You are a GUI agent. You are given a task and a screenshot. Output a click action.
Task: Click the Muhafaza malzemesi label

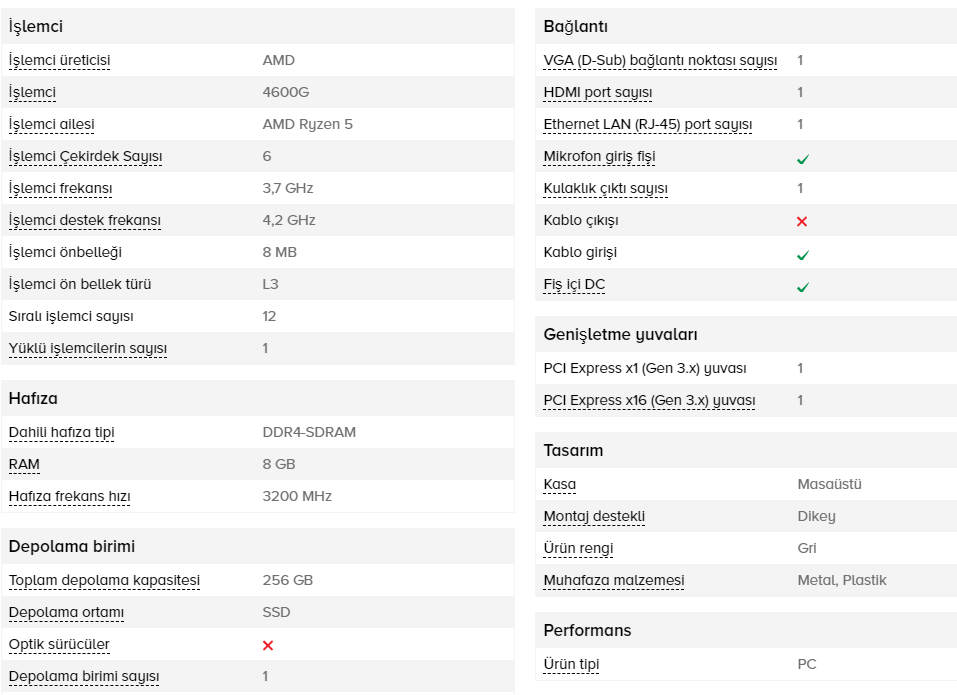click(x=614, y=580)
